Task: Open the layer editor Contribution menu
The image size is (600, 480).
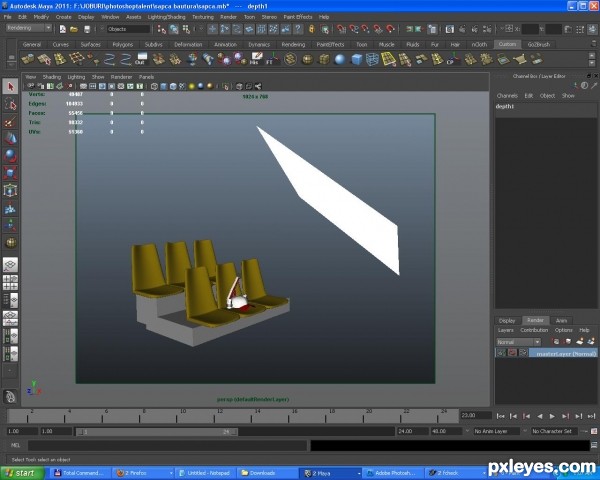Action: point(534,330)
